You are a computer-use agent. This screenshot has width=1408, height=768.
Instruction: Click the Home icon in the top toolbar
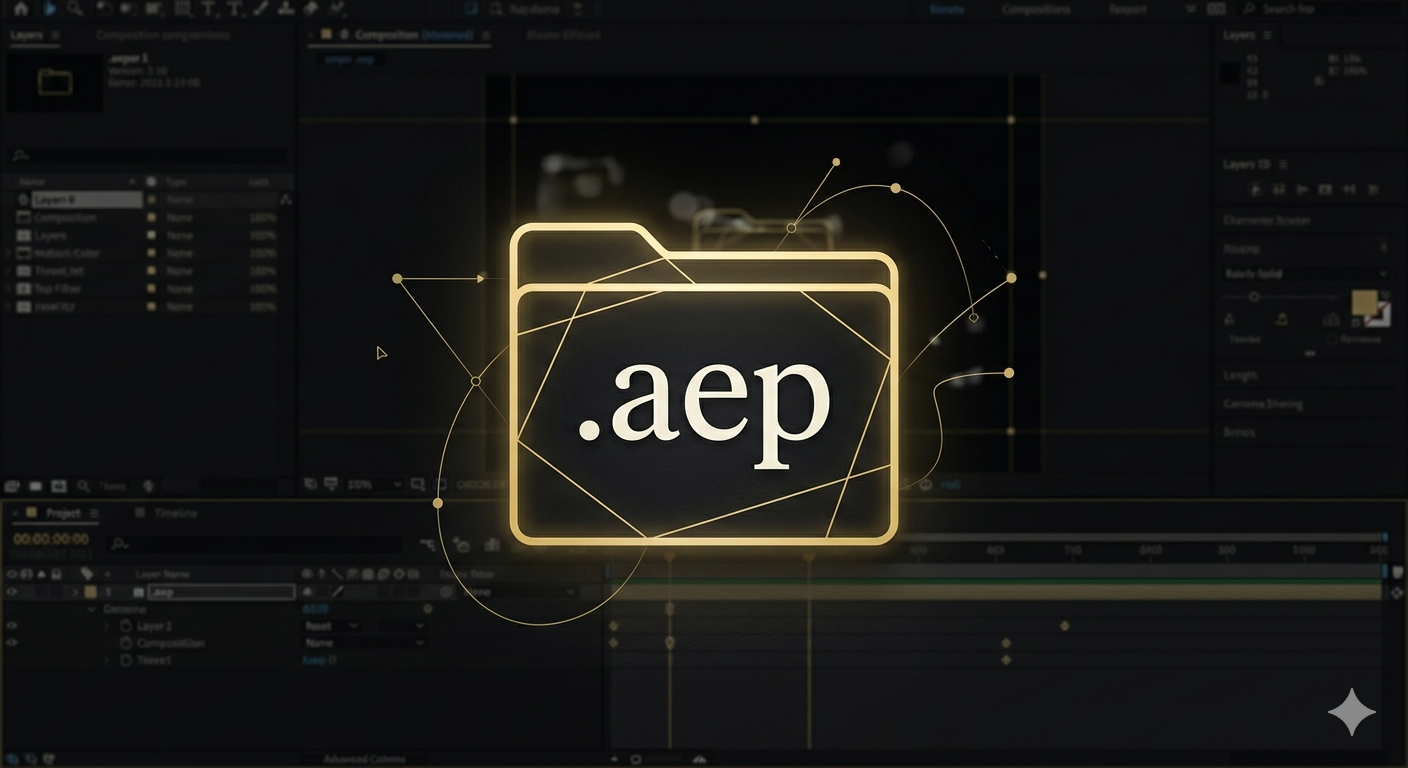[x=20, y=9]
